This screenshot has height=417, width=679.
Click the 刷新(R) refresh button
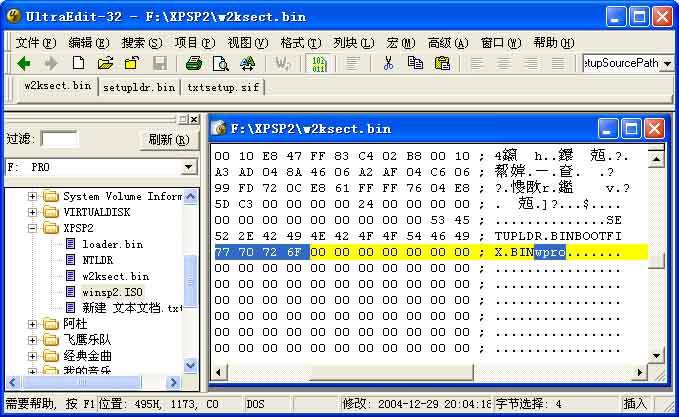(x=169, y=139)
